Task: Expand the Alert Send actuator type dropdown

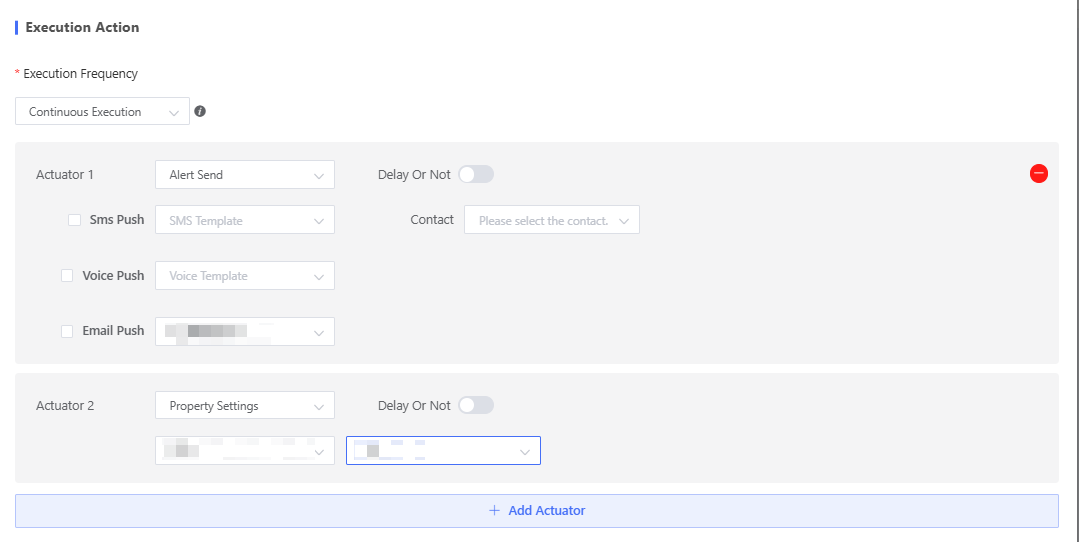Action: tap(244, 175)
